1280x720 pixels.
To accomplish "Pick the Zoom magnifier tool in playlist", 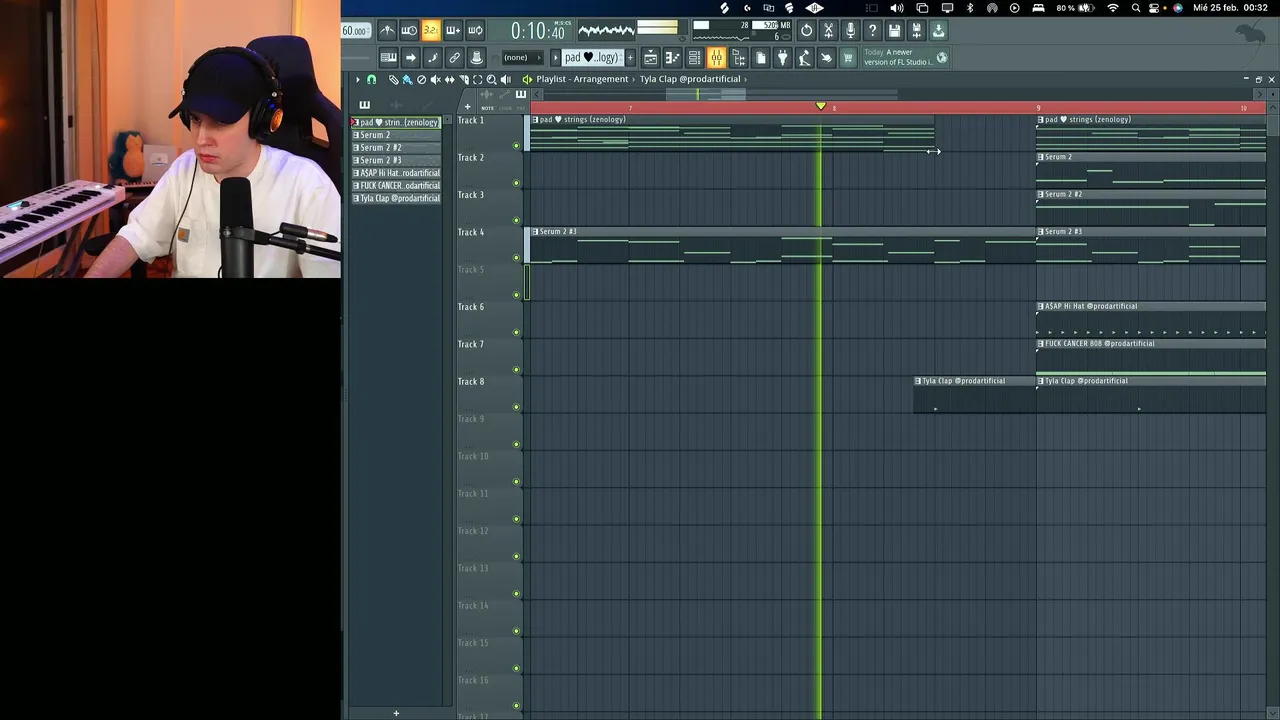I will click(491, 79).
